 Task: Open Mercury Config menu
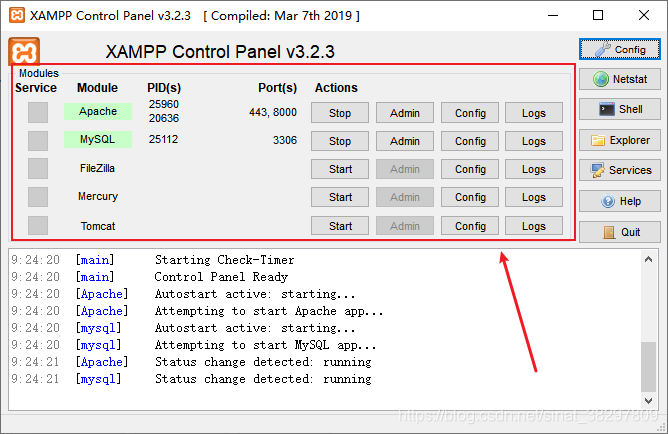[x=470, y=197]
